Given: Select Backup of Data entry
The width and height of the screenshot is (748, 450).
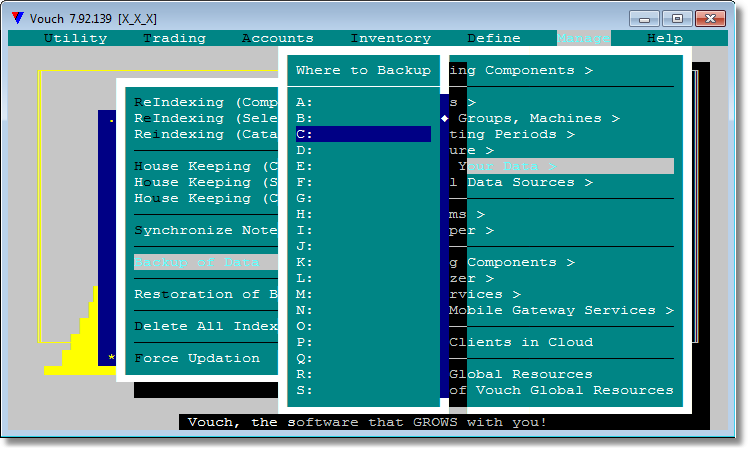Looking at the screenshot, I should coord(206,262).
